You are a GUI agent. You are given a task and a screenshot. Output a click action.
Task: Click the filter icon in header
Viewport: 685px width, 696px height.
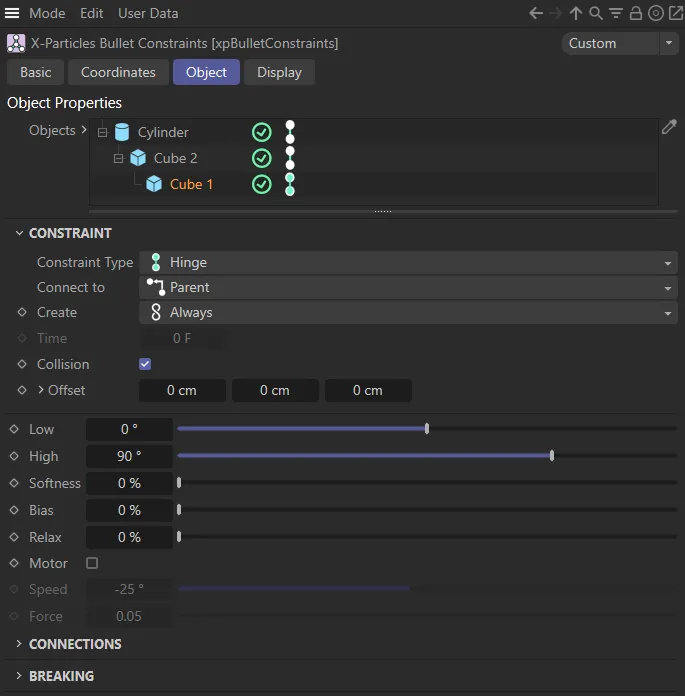(616, 13)
